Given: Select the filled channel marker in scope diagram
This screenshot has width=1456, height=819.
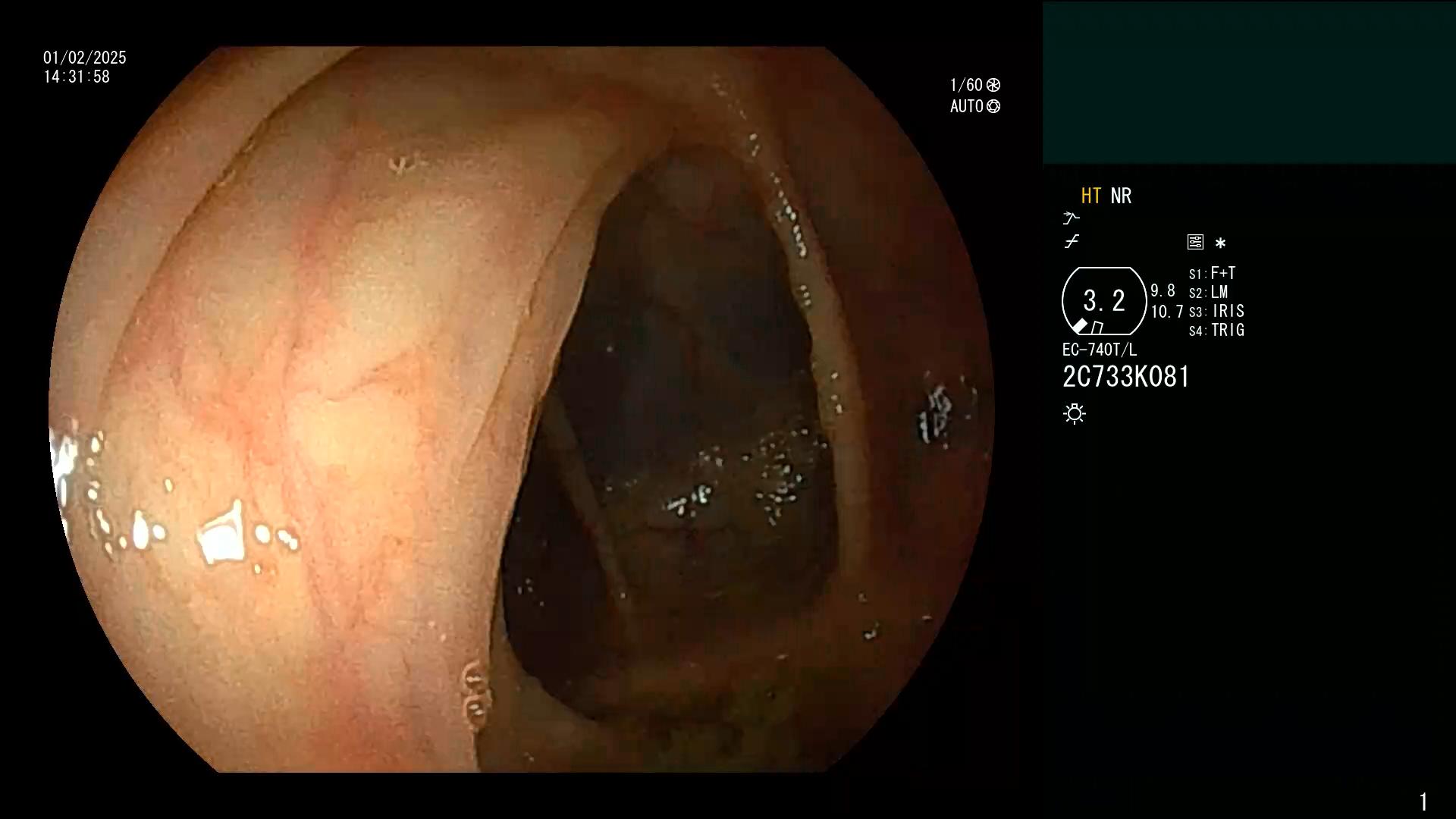Looking at the screenshot, I should [x=1080, y=326].
